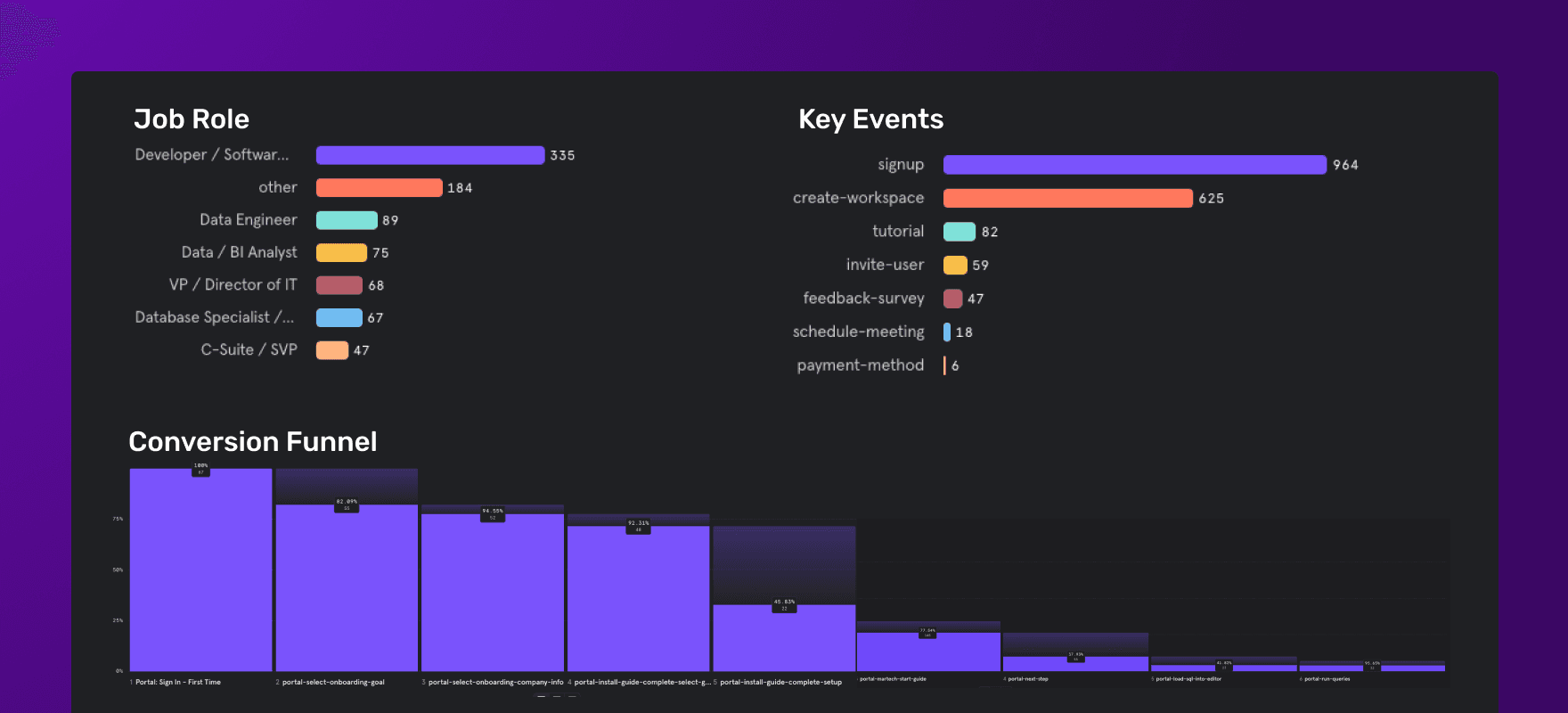Click the 45.83% funnel conversion tooltip
Viewport: 1568px width, 713px height.
coord(784,605)
